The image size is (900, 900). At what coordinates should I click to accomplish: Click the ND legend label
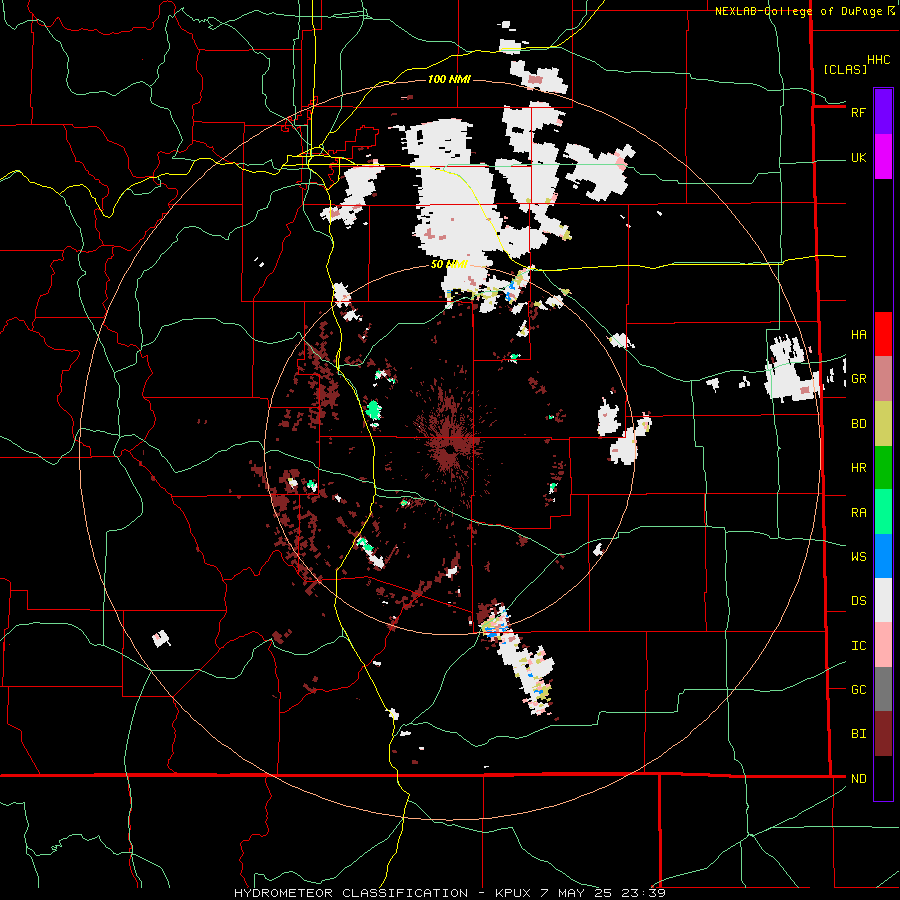[858, 779]
